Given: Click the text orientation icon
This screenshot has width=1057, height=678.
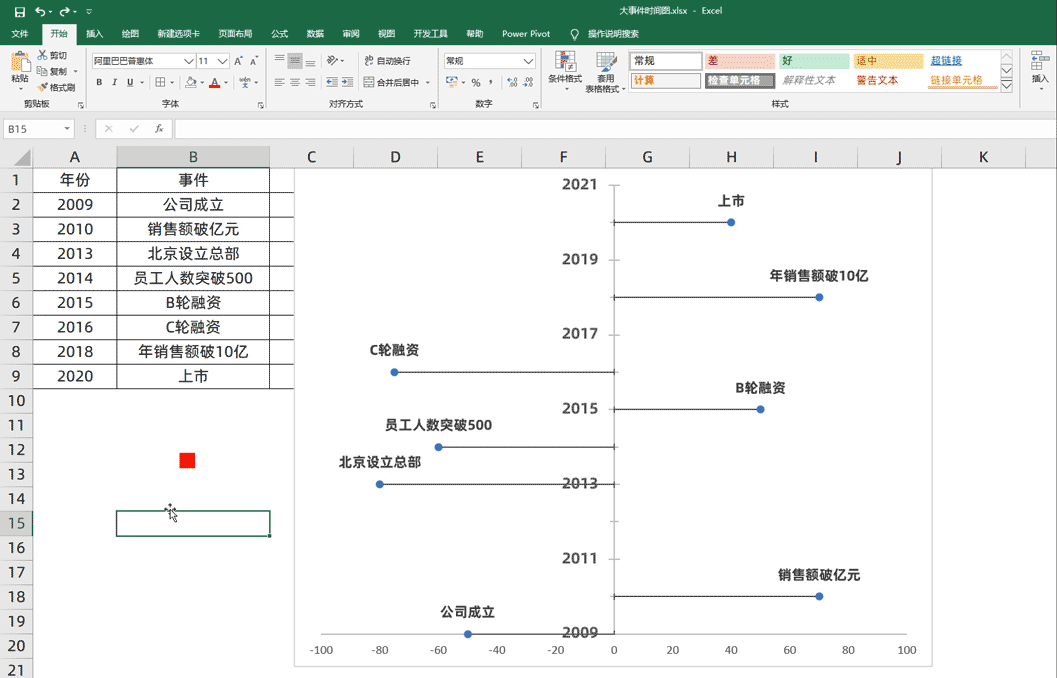Looking at the screenshot, I should (333, 61).
